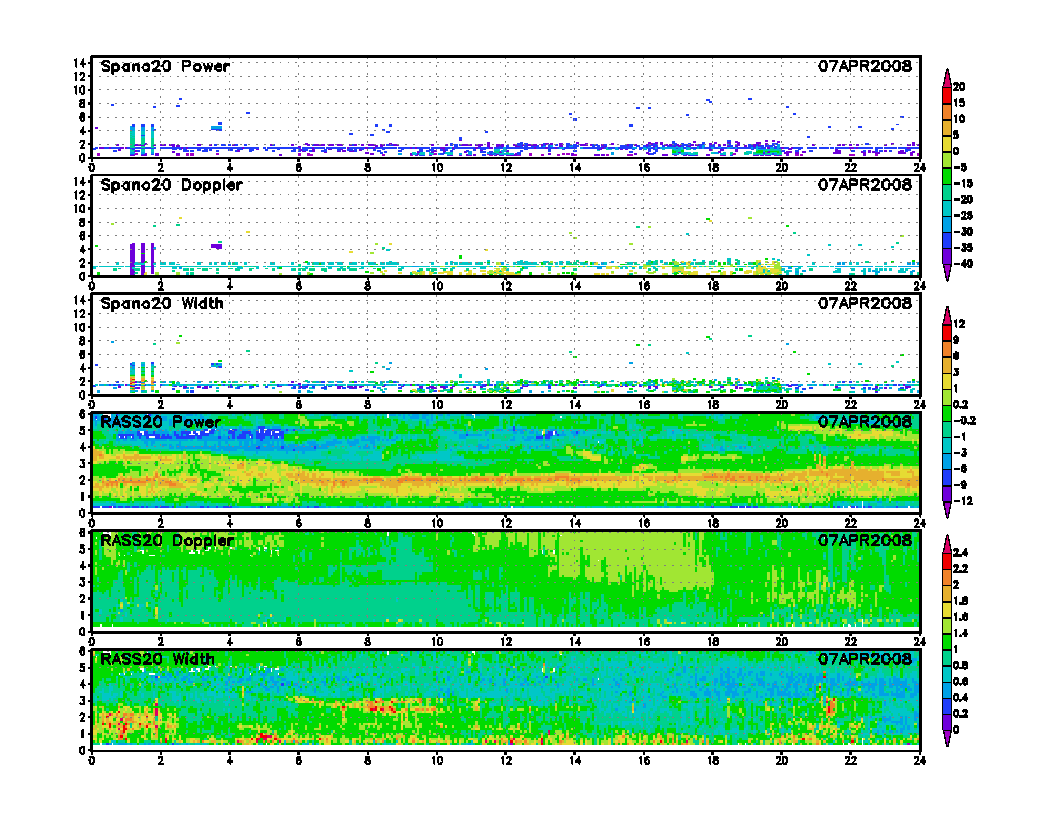Click the "Spano20 Doppler" panel title

pos(171,184)
